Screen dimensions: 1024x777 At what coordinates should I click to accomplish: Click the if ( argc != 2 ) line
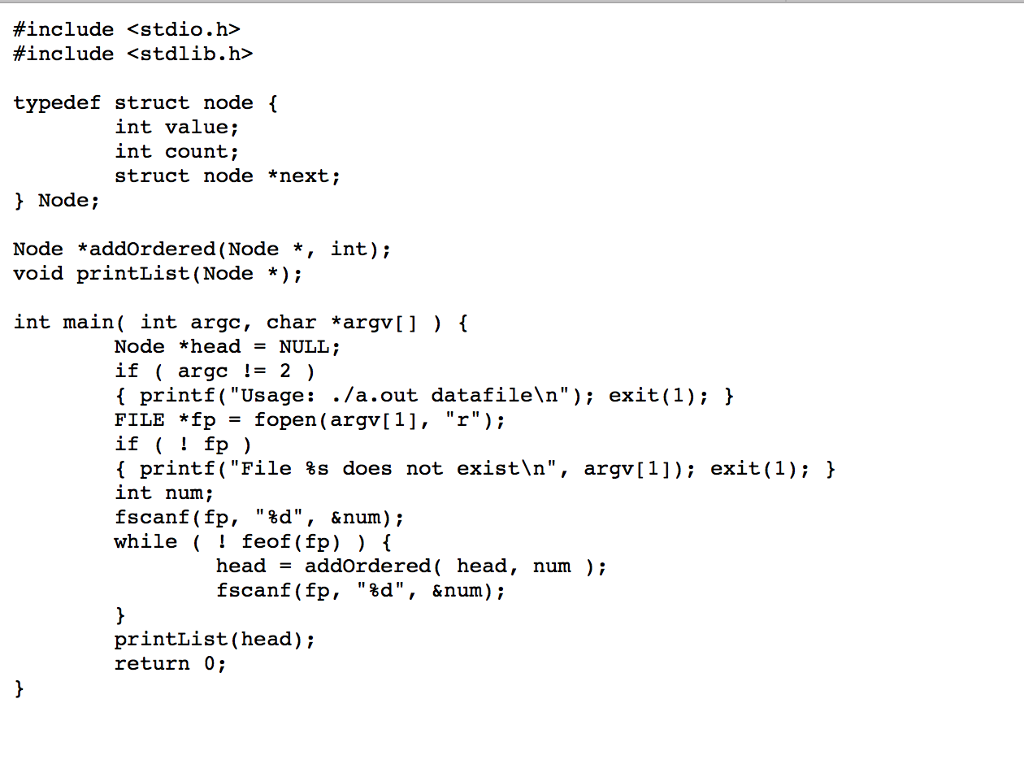tap(214, 371)
